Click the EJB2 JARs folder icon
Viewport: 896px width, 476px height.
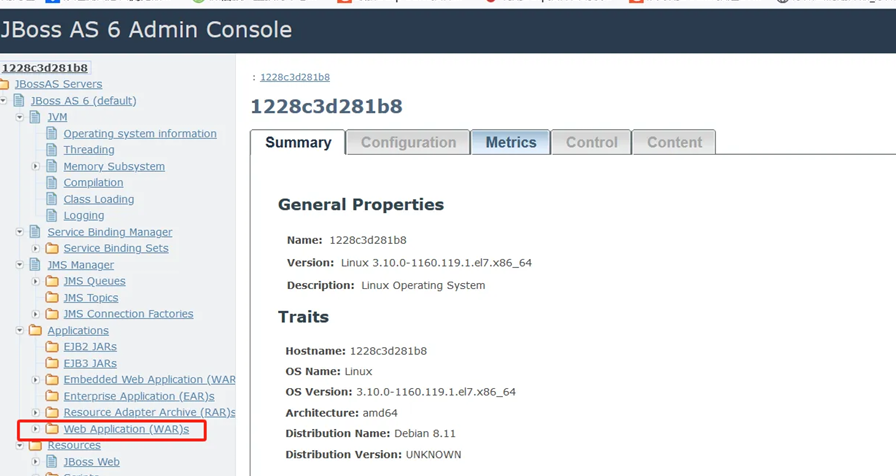pyautogui.click(x=52, y=347)
